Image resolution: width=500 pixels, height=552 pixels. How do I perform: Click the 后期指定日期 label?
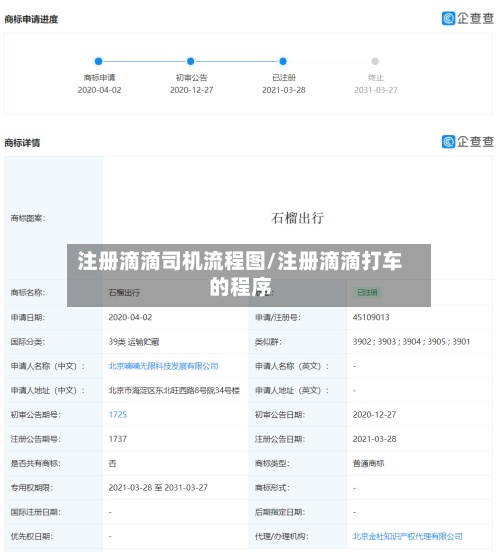(x=280, y=512)
